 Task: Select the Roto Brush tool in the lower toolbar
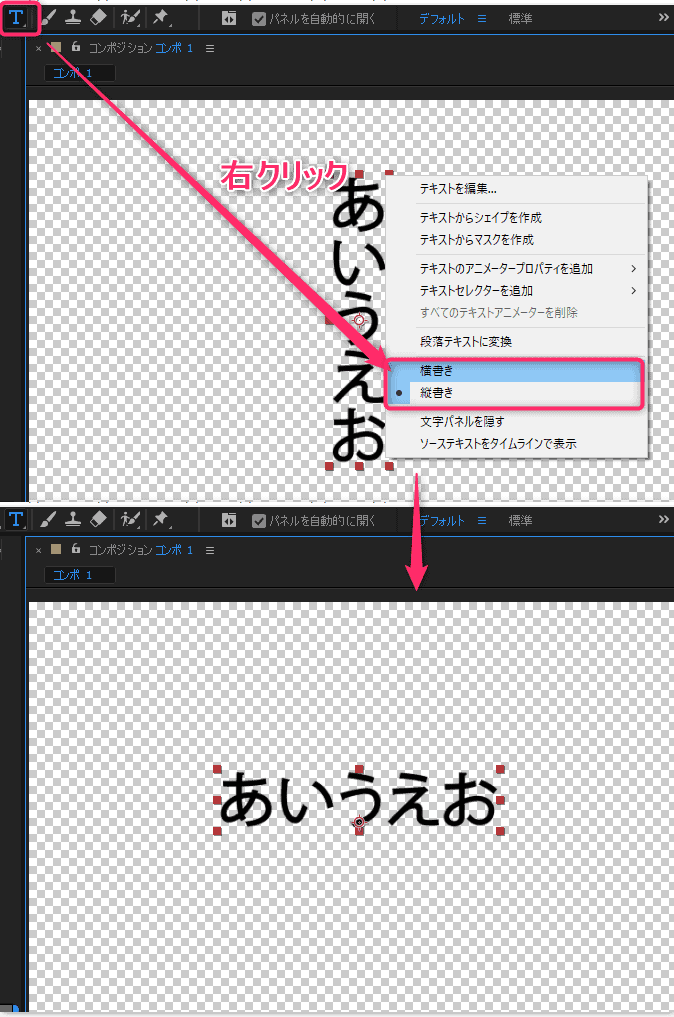129,520
